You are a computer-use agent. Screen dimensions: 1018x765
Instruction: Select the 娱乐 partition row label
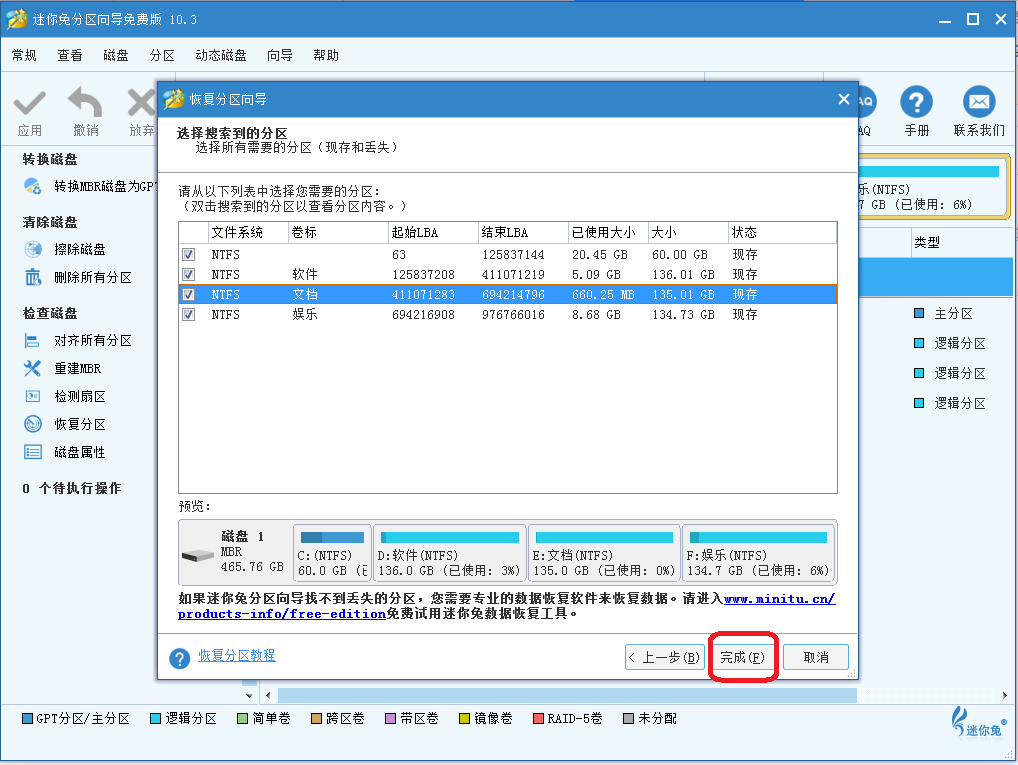tap(304, 315)
